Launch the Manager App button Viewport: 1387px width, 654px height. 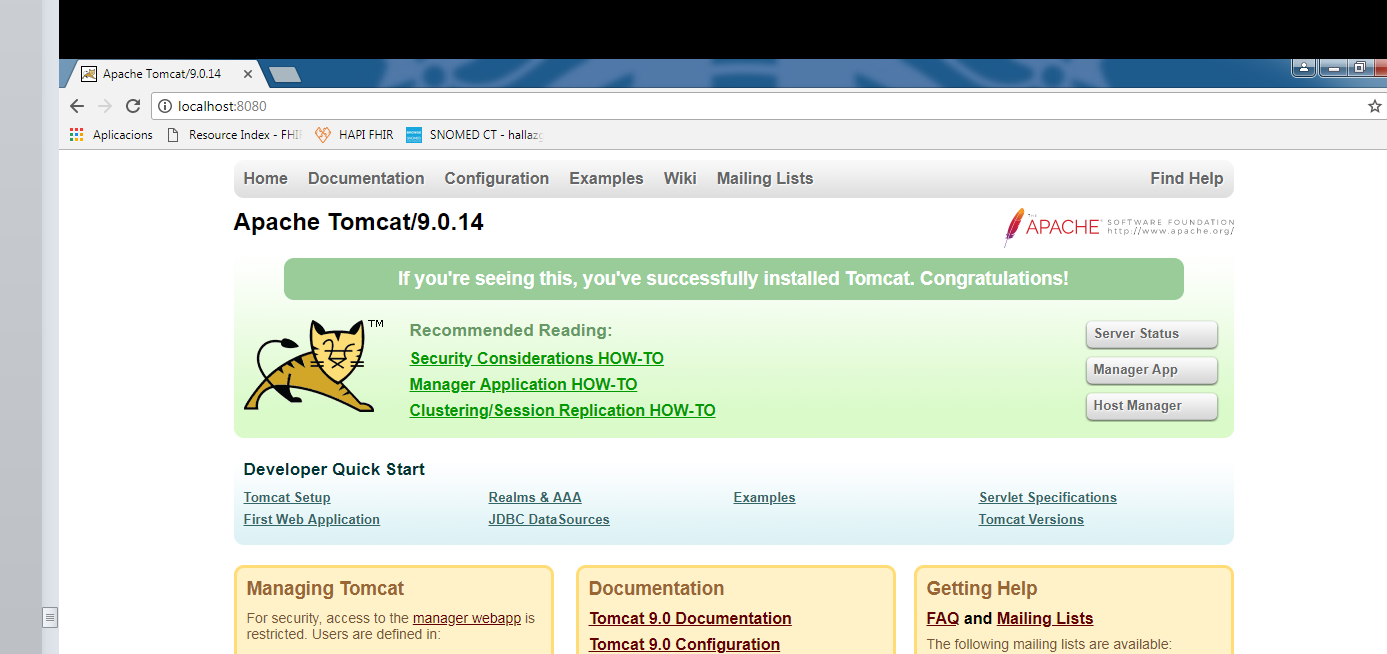coord(1151,370)
